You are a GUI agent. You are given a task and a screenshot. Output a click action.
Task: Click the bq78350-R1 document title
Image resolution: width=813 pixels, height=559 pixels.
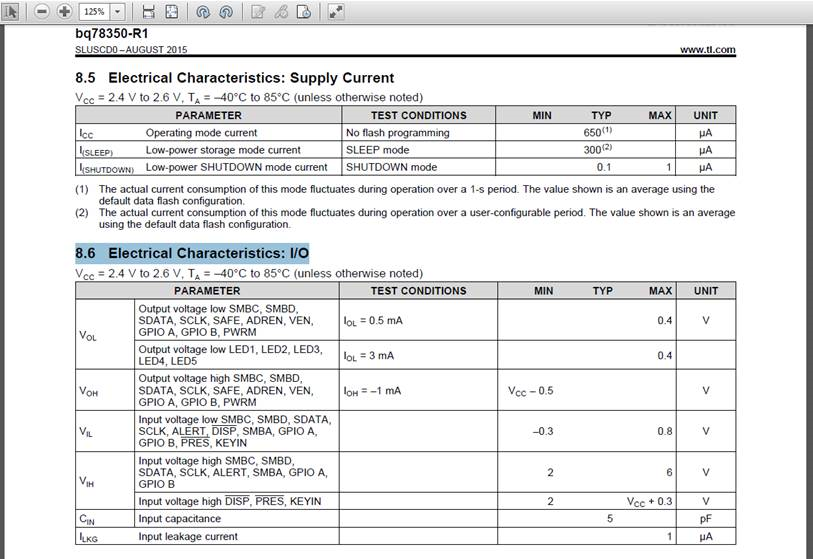(111, 33)
